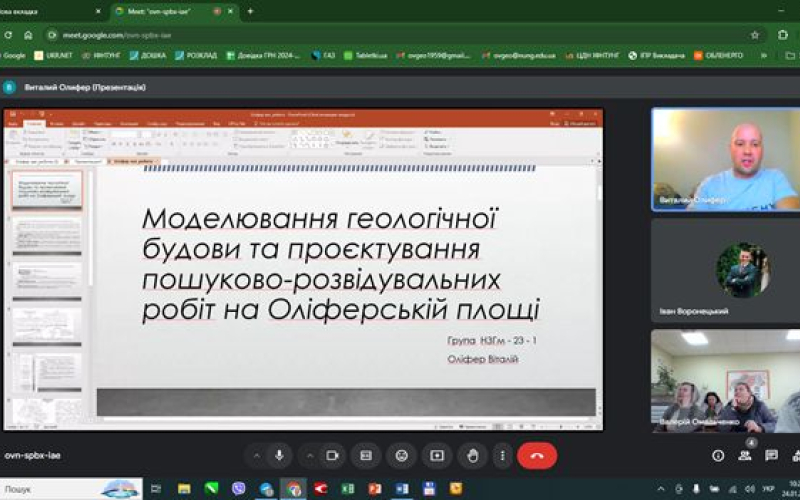Open Meet more options three dots
The width and height of the screenshot is (800, 500).
(503, 456)
